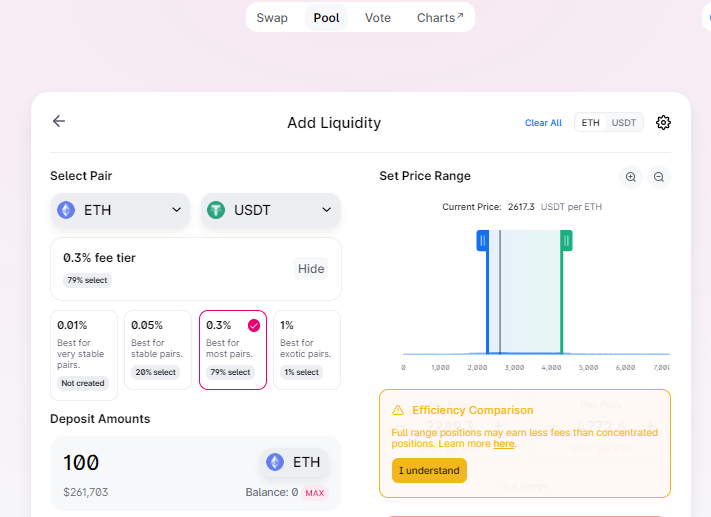Zoom in on the price chart
Image resolution: width=711 pixels, height=517 pixels.
[631, 177]
